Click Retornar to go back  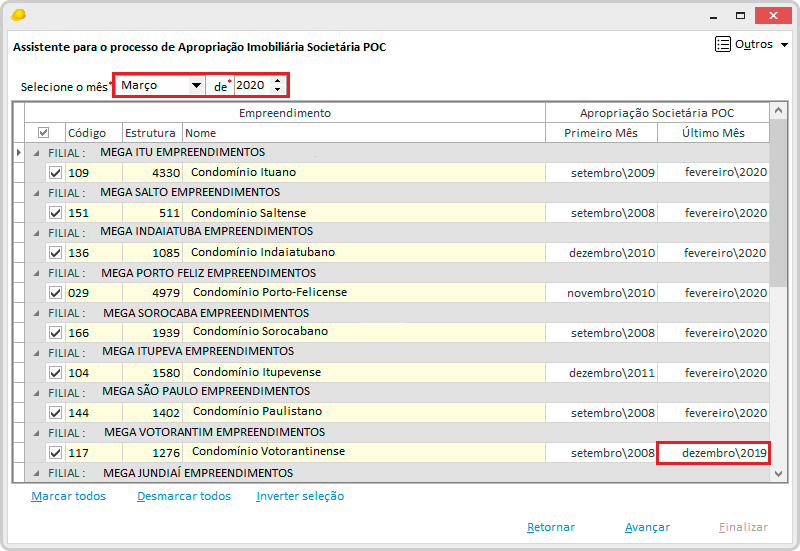point(551,527)
